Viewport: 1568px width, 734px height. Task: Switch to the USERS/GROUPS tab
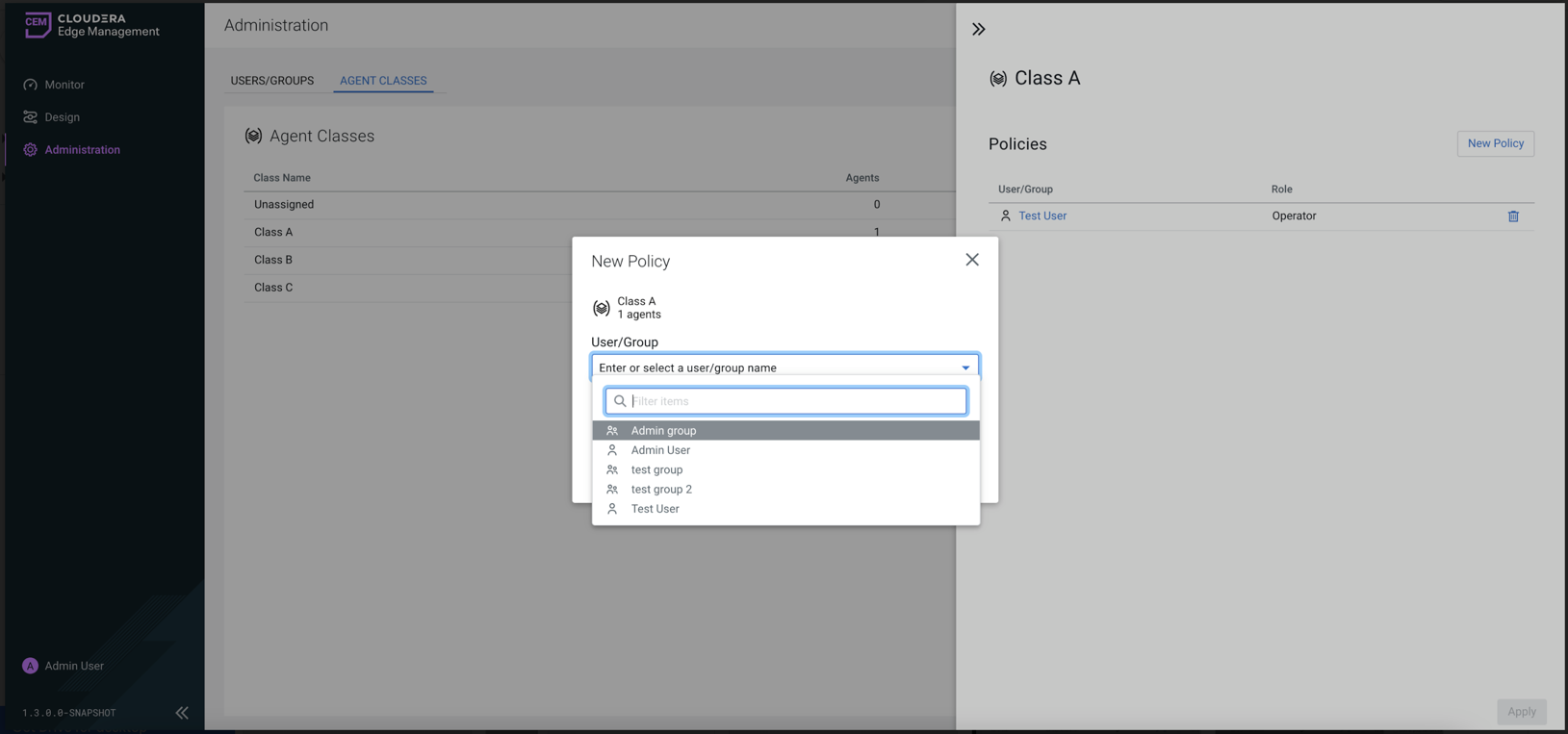(x=271, y=81)
